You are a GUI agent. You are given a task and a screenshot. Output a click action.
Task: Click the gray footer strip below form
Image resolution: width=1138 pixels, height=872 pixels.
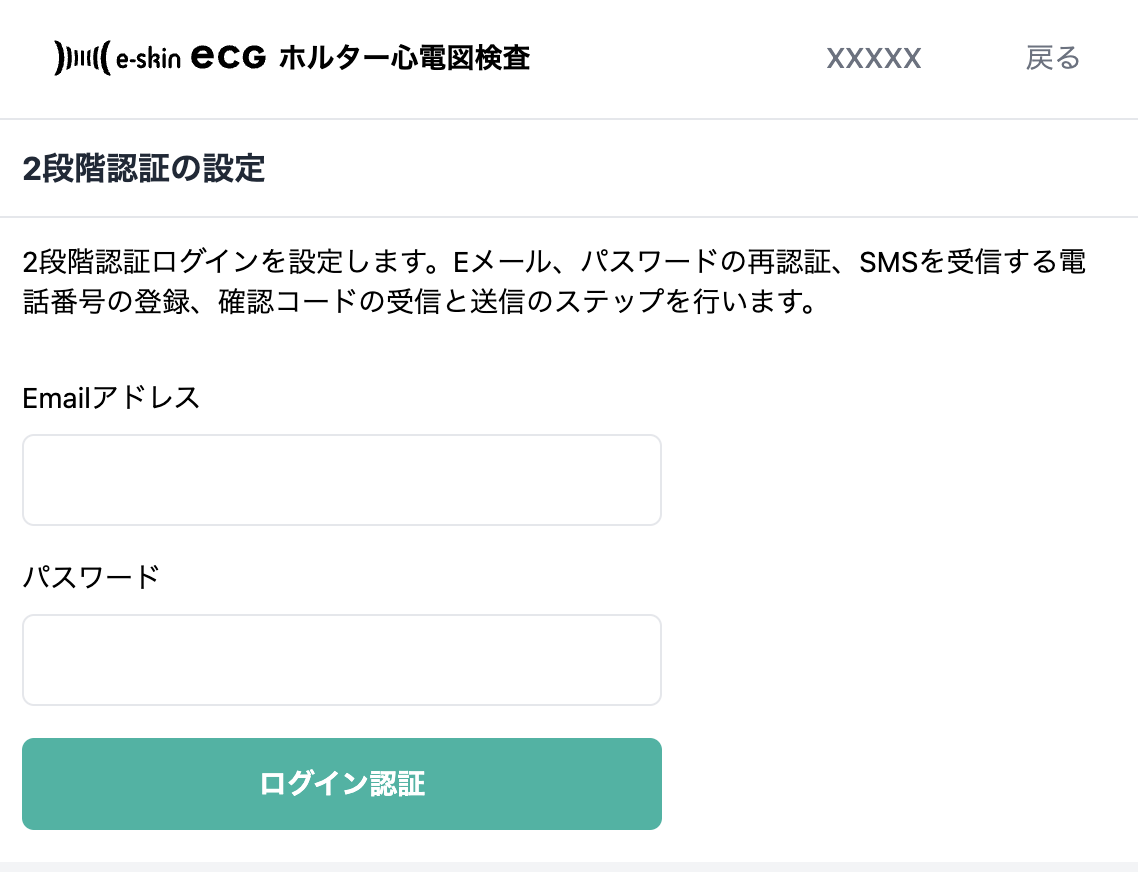[x=569, y=866]
